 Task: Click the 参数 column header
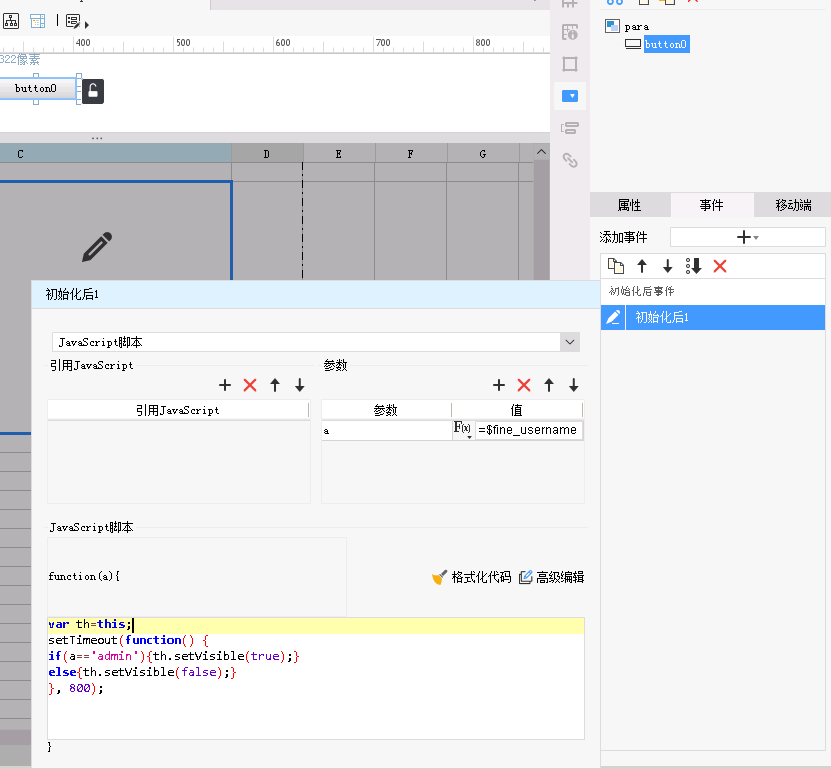point(386,410)
